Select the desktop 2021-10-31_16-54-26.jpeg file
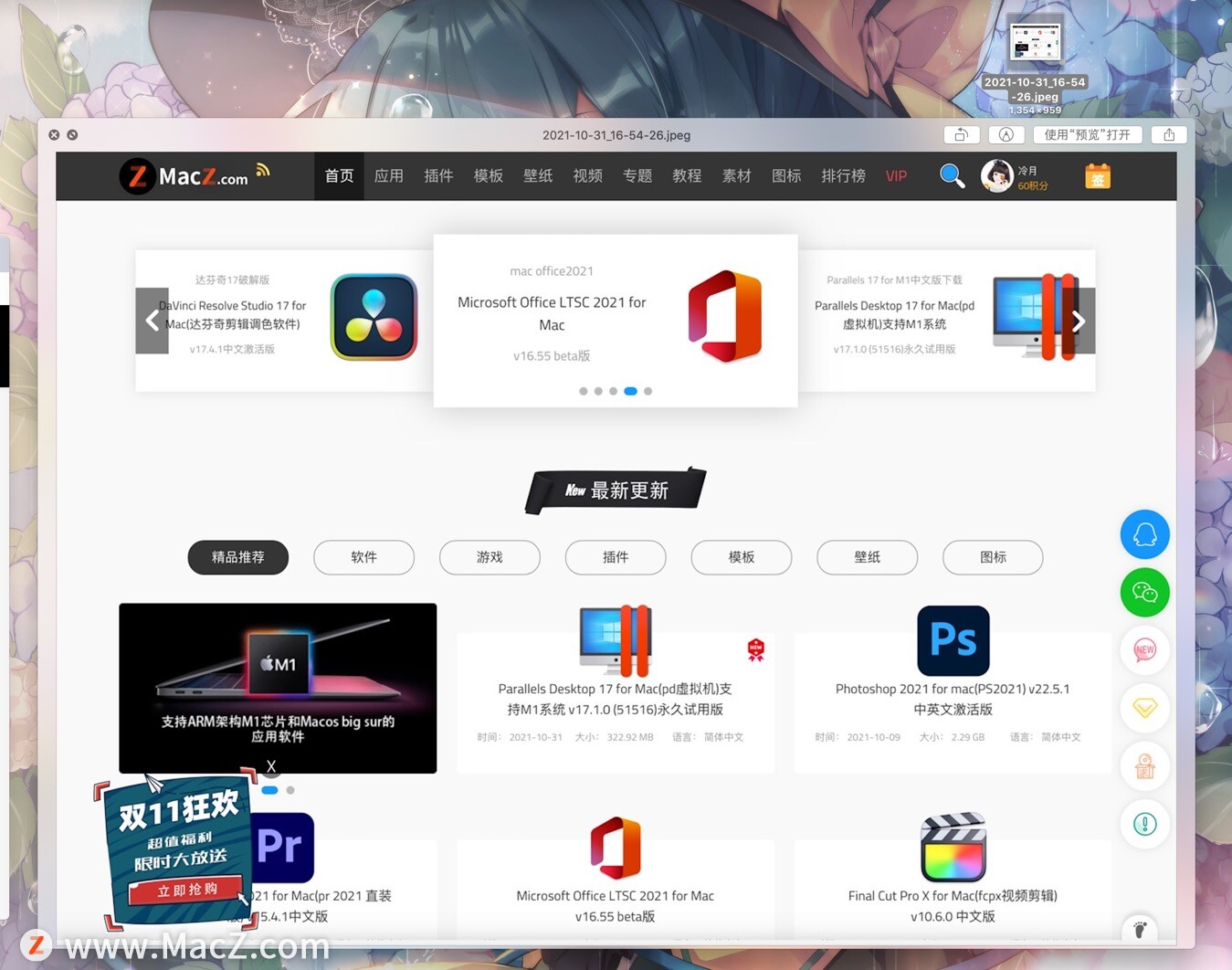 pyautogui.click(x=1035, y=64)
